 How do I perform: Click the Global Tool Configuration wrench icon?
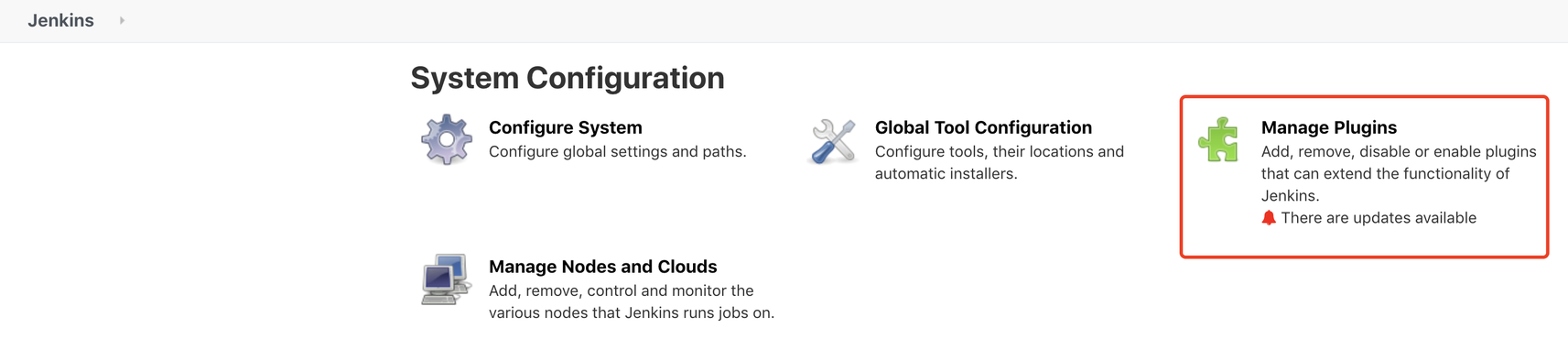tap(833, 141)
